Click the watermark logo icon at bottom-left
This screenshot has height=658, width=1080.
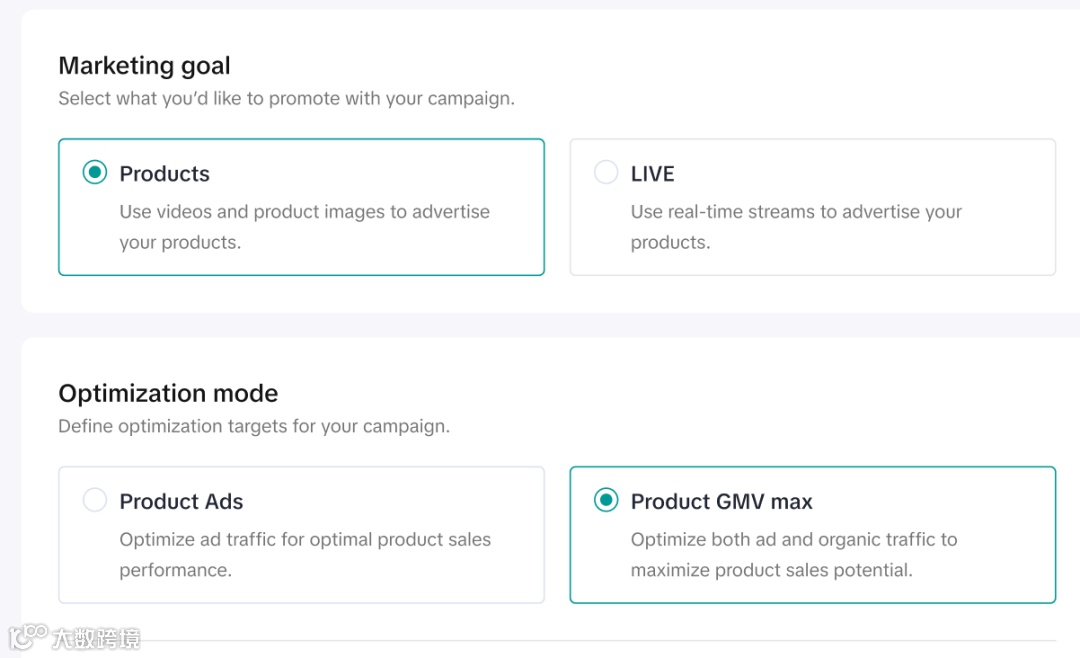point(28,637)
